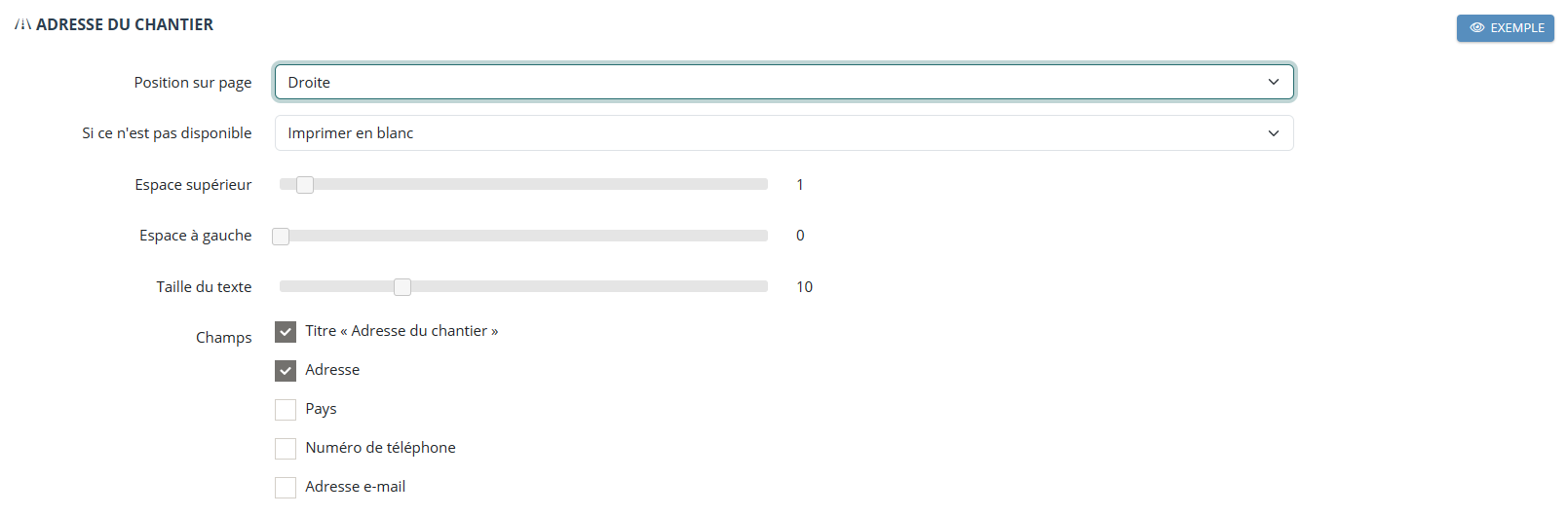The height and width of the screenshot is (516, 1568).
Task: Click the eye icon on Exemple button
Action: (1477, 28)
